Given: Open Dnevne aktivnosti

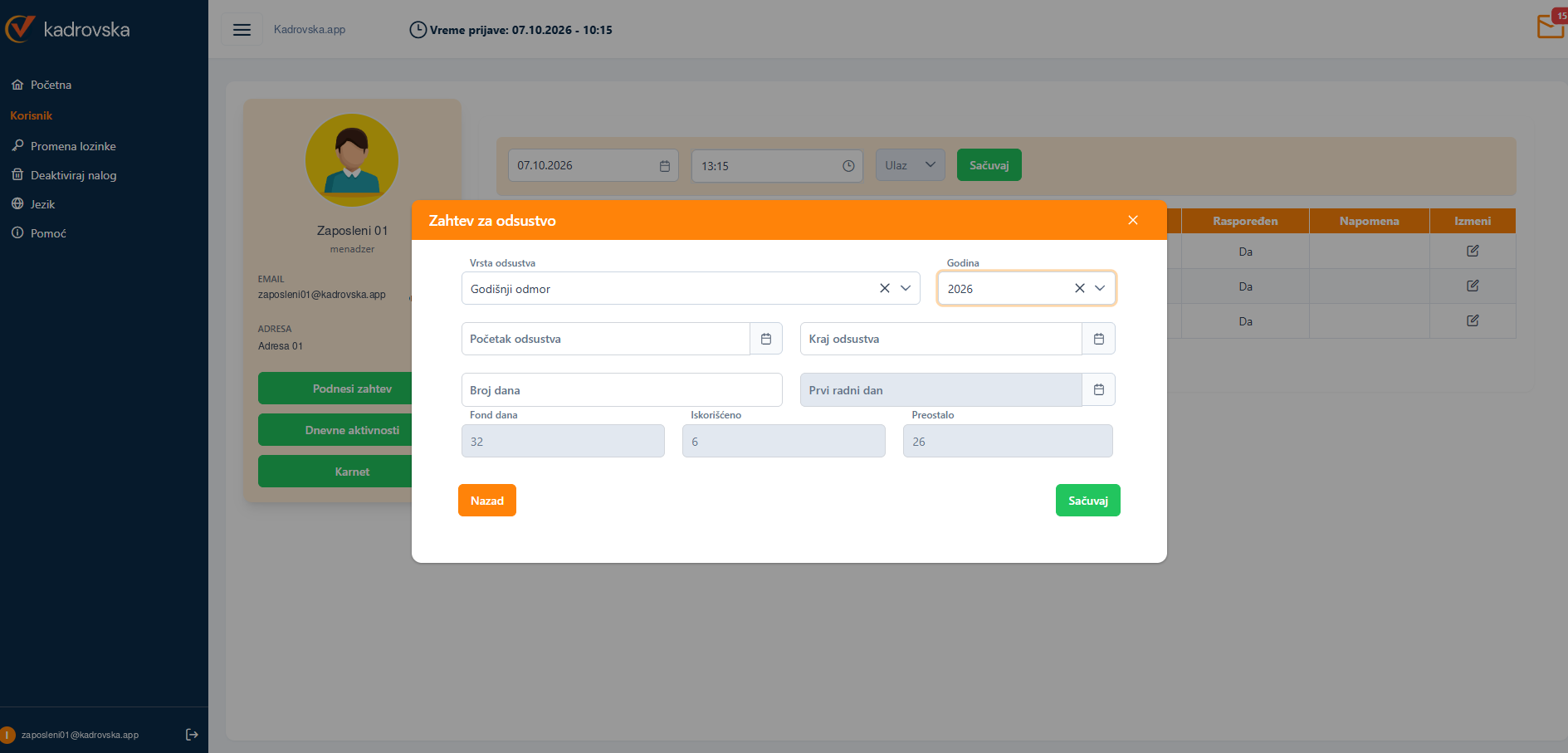Looking at the screenshot, I should 335,430.
